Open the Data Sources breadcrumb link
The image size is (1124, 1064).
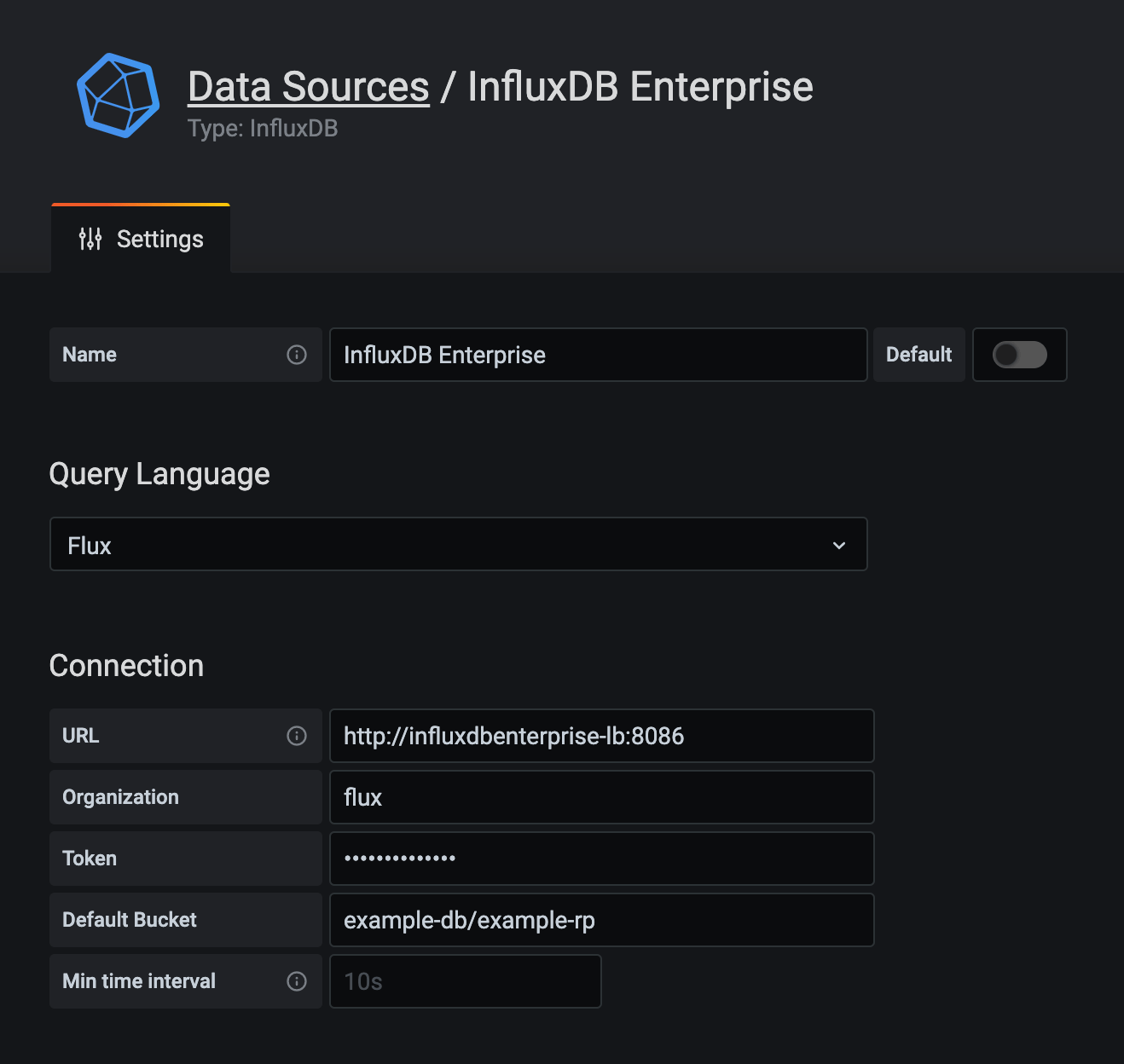tap(308, 87)
